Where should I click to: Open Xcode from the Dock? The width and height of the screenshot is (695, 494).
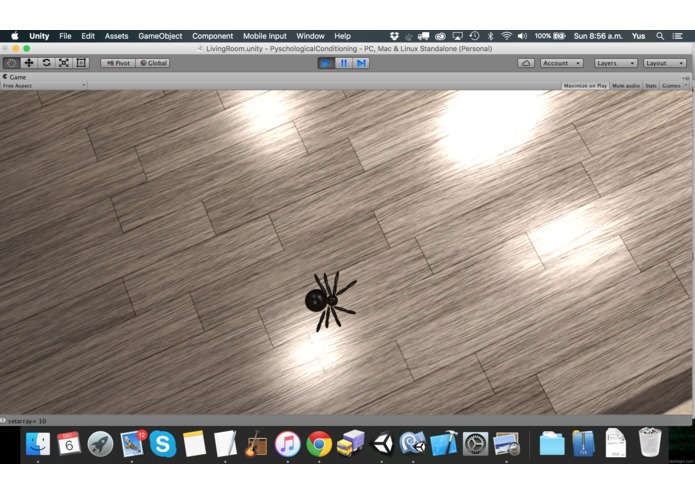click(444, 443)
